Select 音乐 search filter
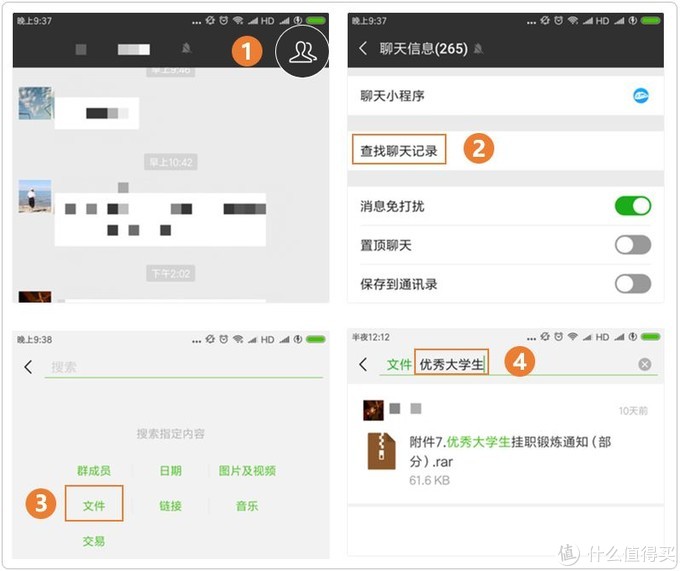This screenshot has height=571, width=680. [x=247, y=506]
